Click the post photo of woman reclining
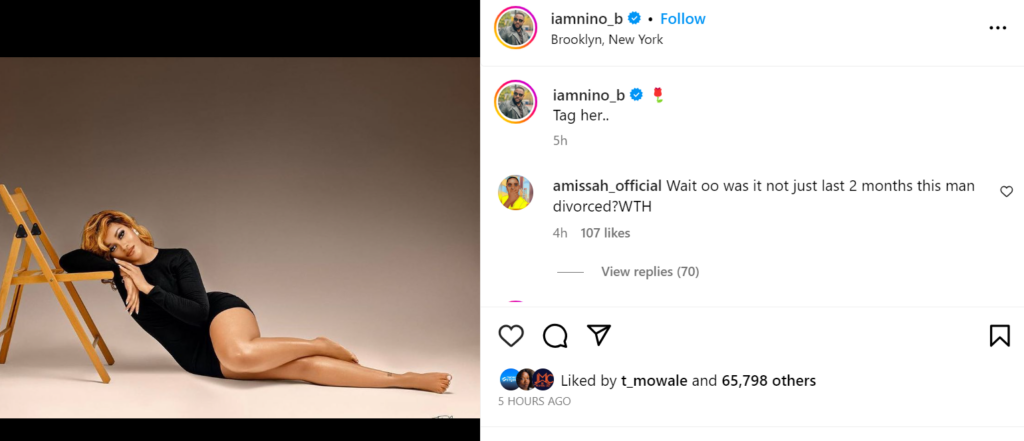 pos(240,237)
